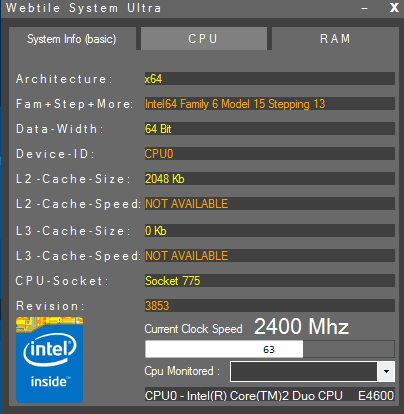
Task: Close the Webtile System Ultra window
Action: tap(394, 8)
